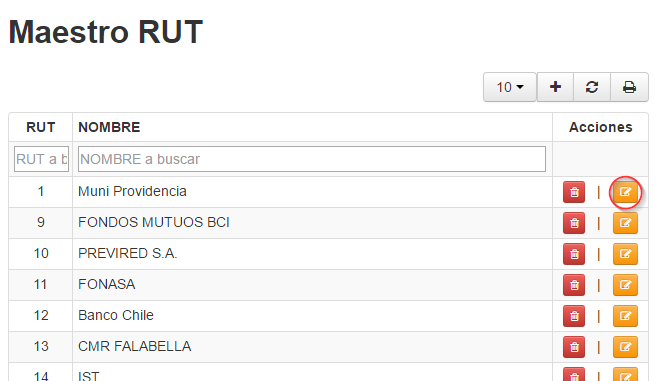Click the print icon button
This screenshot has height=381, width=666.
click(629, 87)
